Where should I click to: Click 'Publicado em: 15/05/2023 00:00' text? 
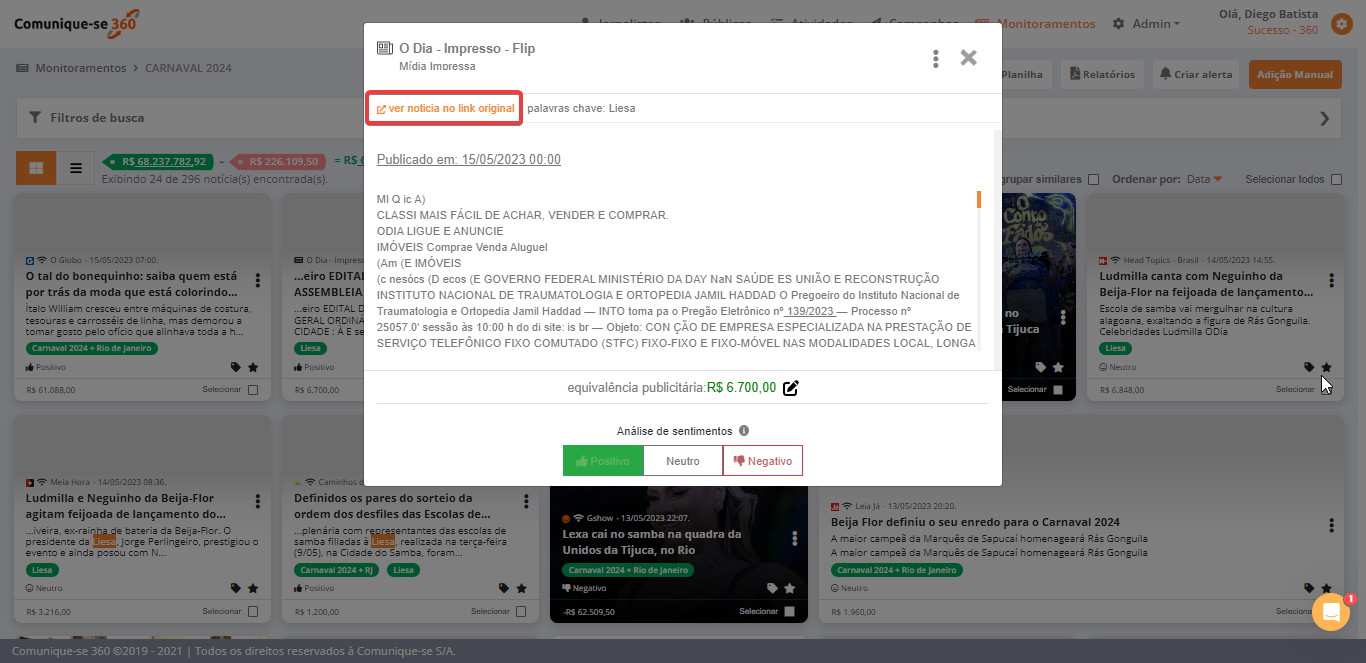click(469, 160)
